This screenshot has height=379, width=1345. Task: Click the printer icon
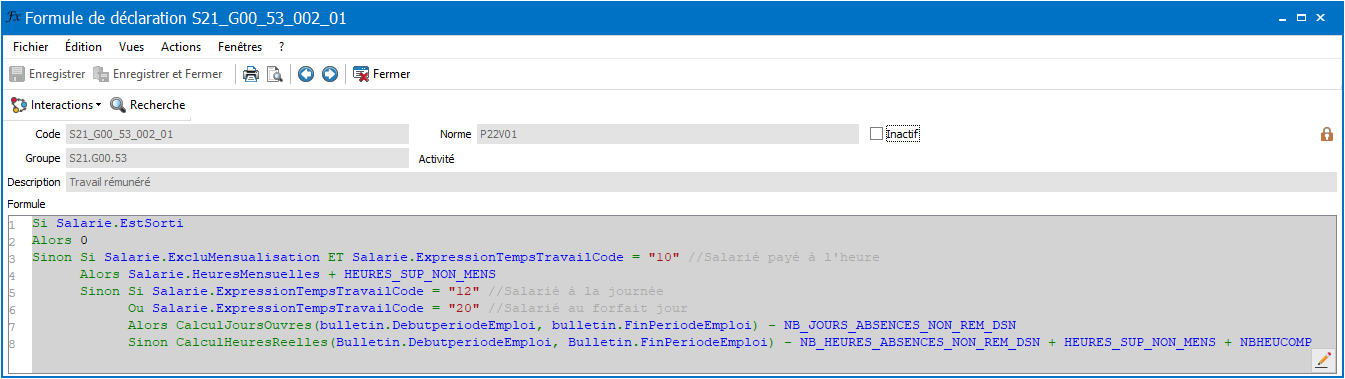(x=251, y=74)
